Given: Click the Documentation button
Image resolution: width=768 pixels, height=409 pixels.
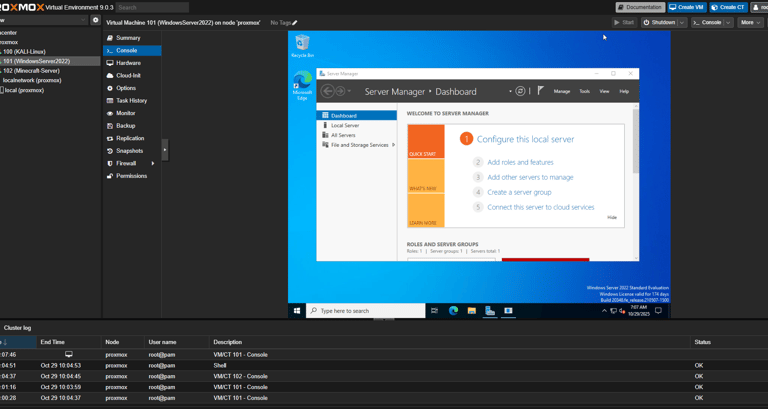Looking at the screenshot, I should [640, 7].
